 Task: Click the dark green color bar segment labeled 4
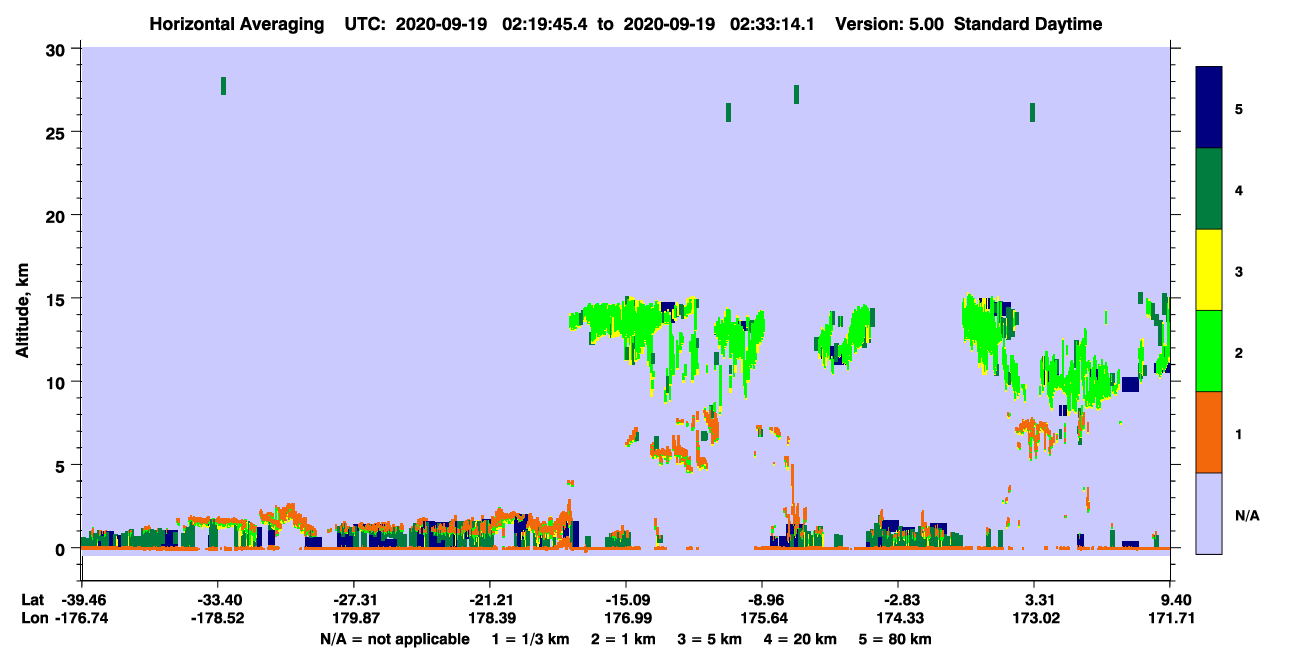(1209, 189)
